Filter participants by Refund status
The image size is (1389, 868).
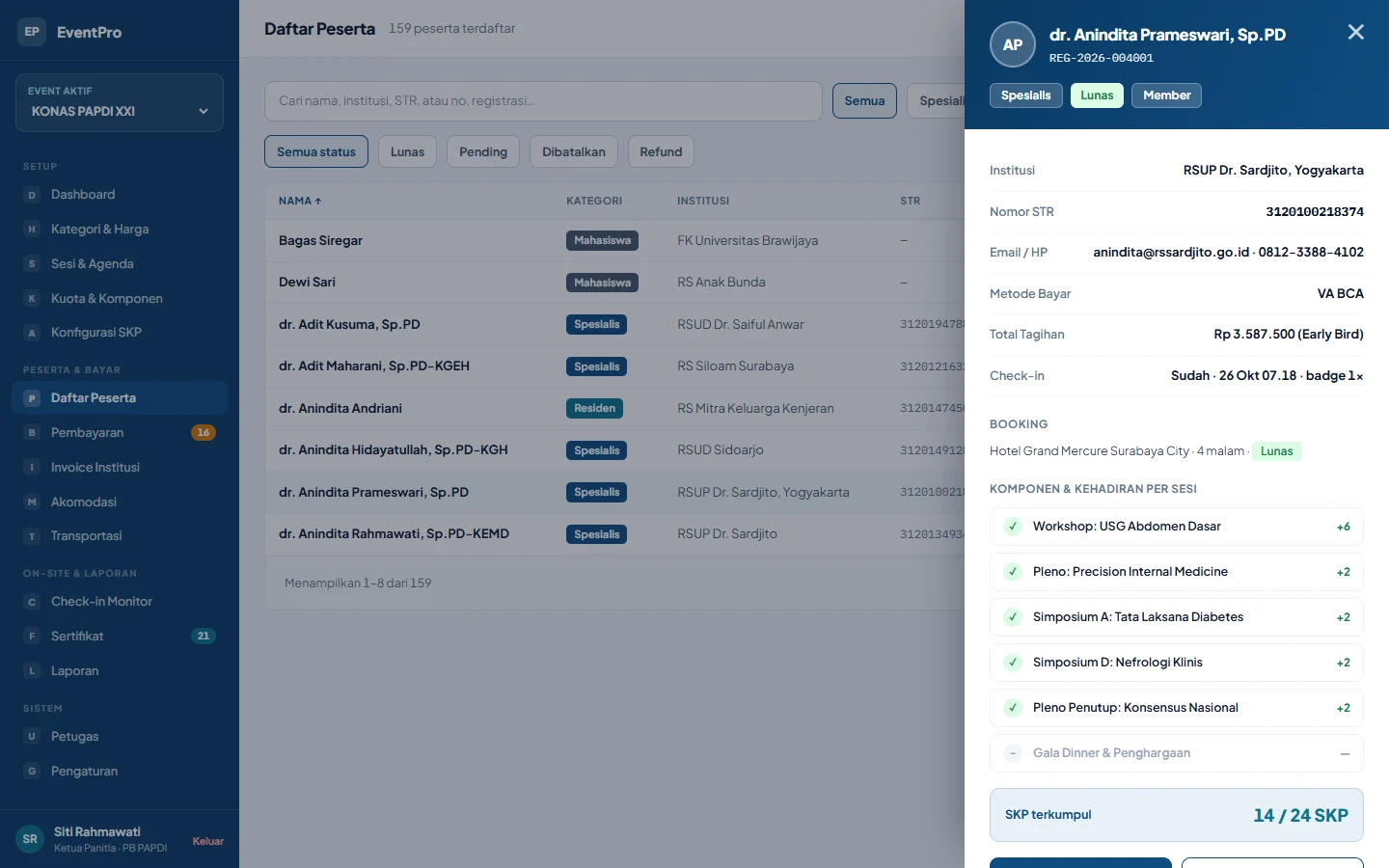(661, 151)
